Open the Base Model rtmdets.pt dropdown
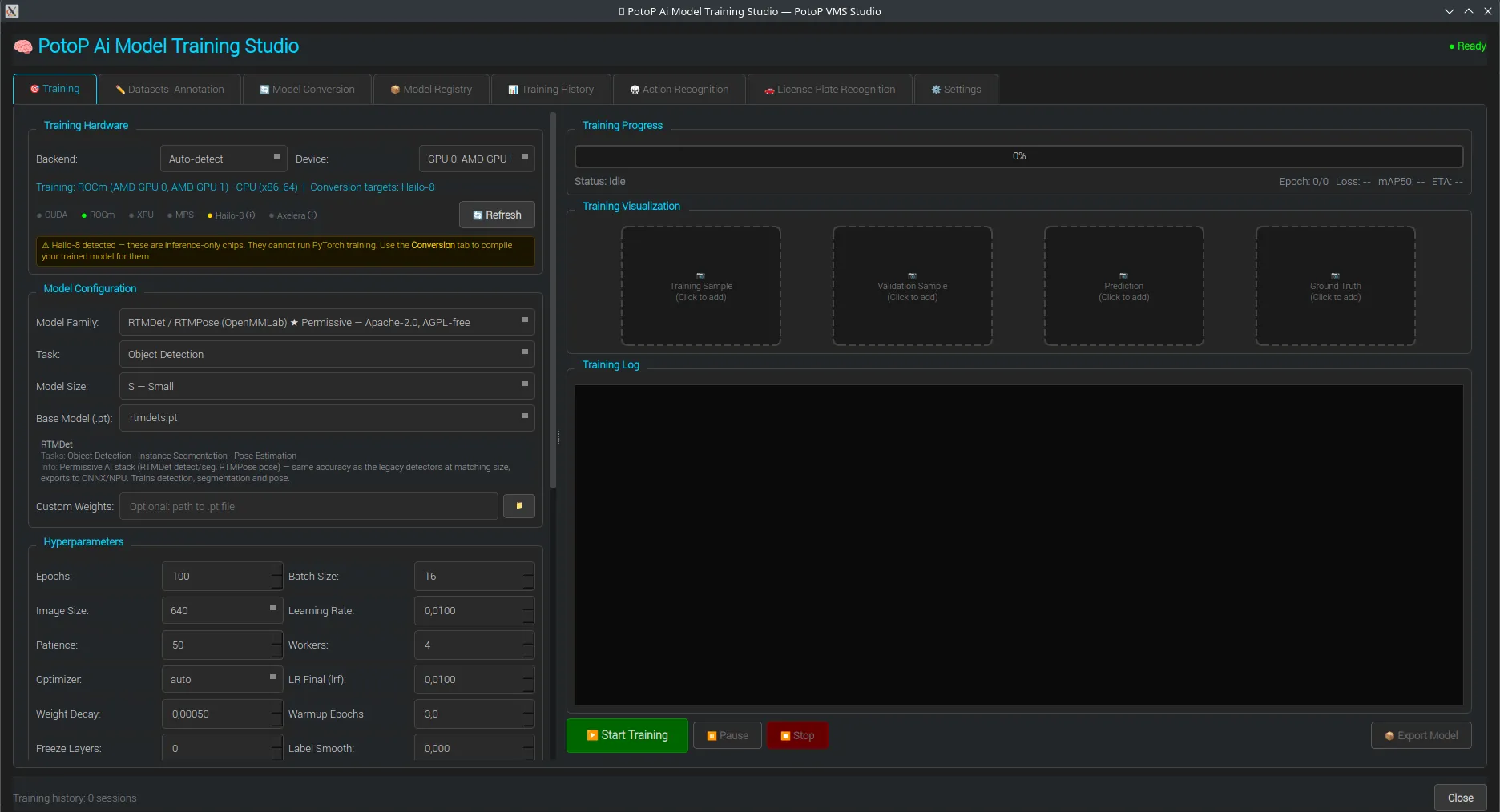Image resolution: width=1500 pixels, height=812 pixels. (327, 418)
